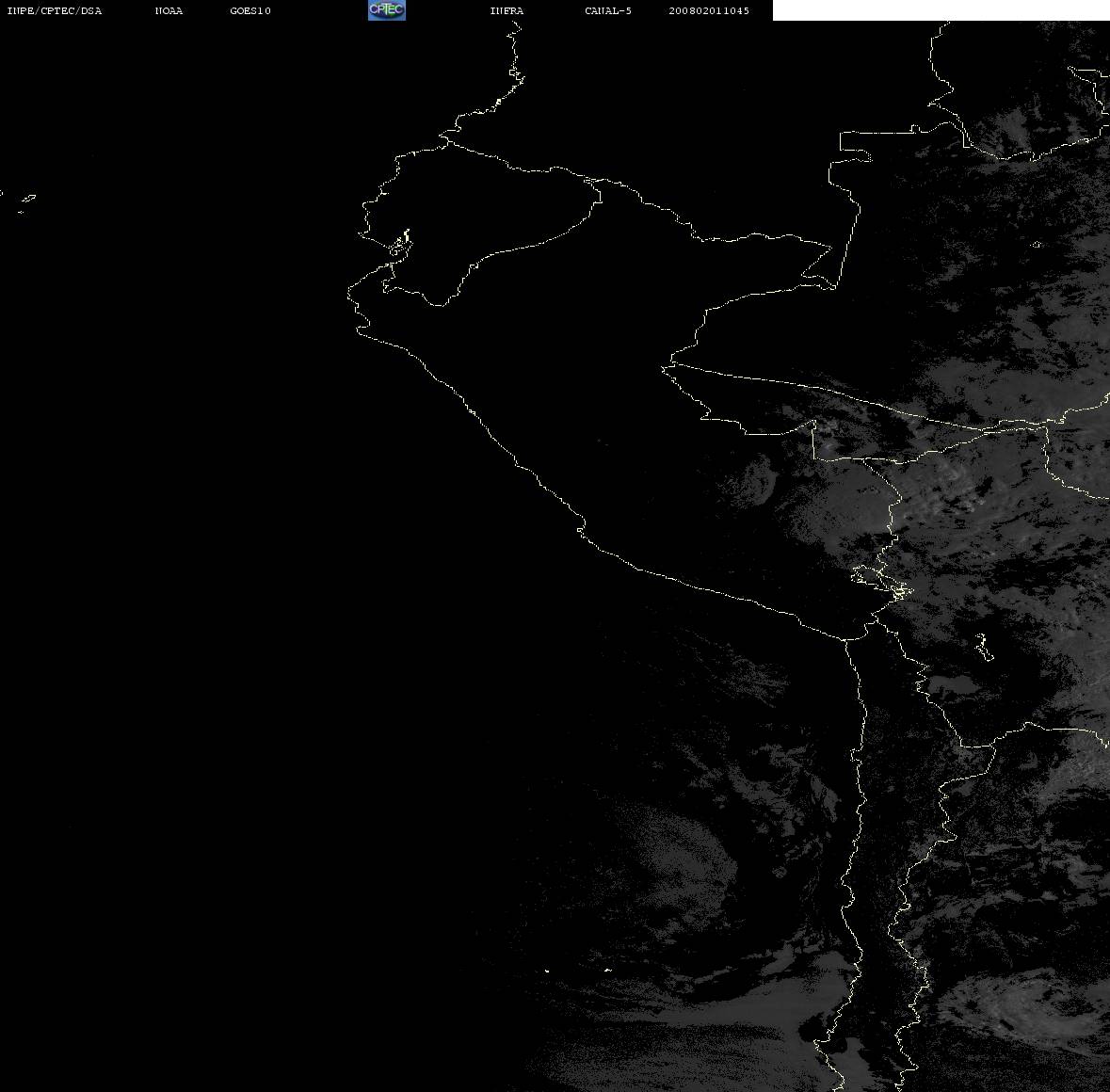Screen dimensions: 1110x1092
Task: Click the INFRA channel type label
Action: [x=507, y=10]
